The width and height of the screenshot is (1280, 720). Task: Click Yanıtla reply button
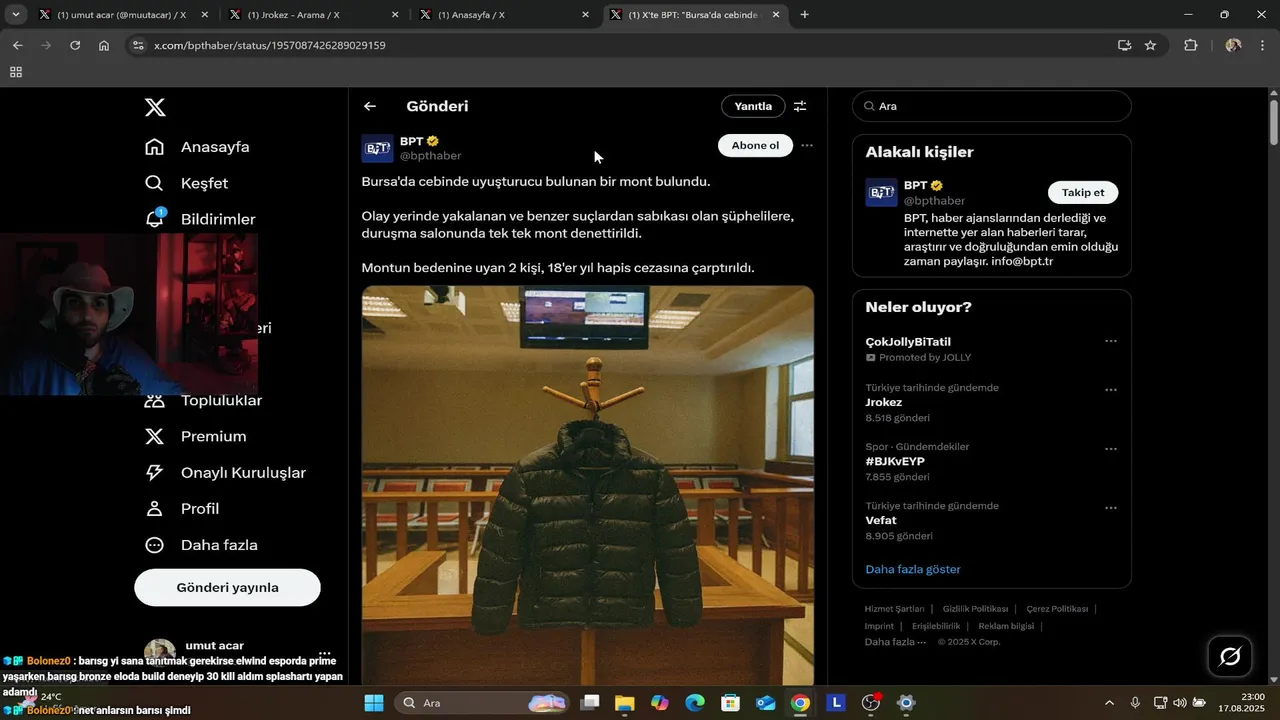(x=753, y=106)
